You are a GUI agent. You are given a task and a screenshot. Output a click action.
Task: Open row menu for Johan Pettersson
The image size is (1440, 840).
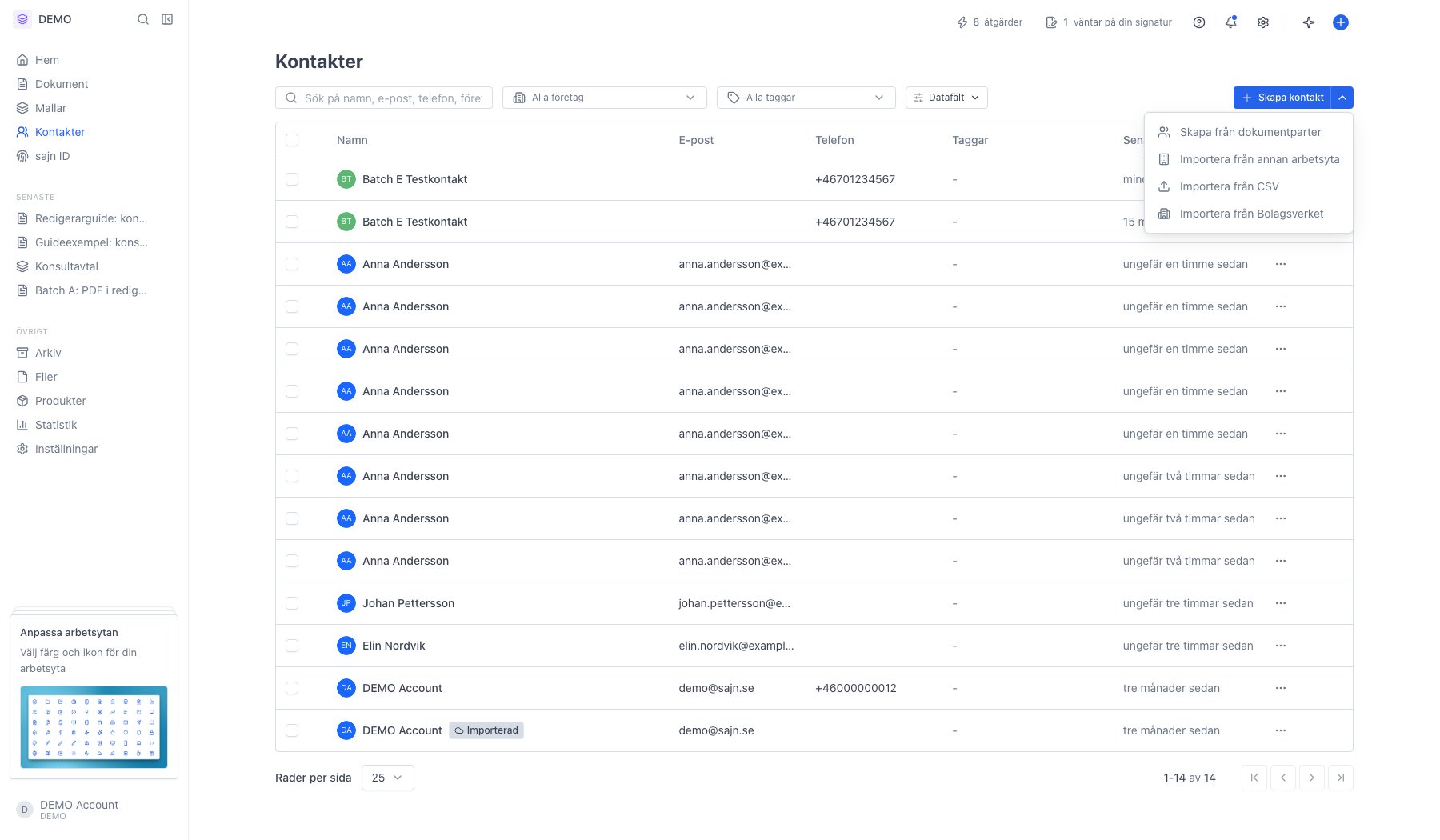tap(1281, 603)
